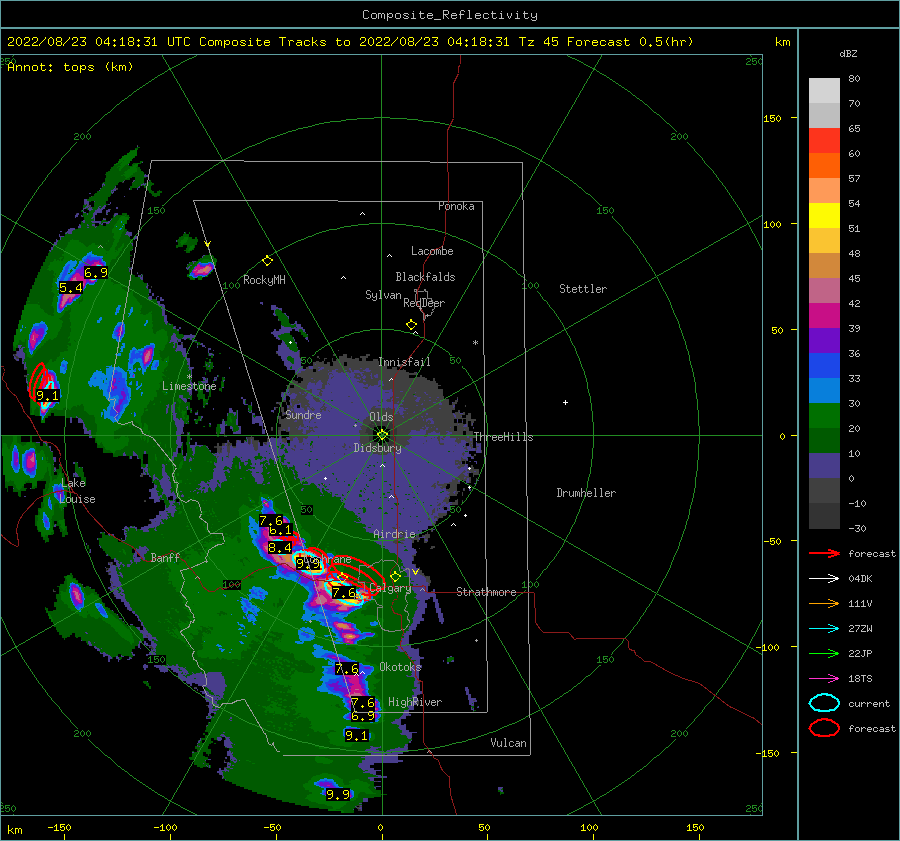The image size is (900, 841).
Task: Click the 'HighRiver' town label
Action: (x=415, y=702)
